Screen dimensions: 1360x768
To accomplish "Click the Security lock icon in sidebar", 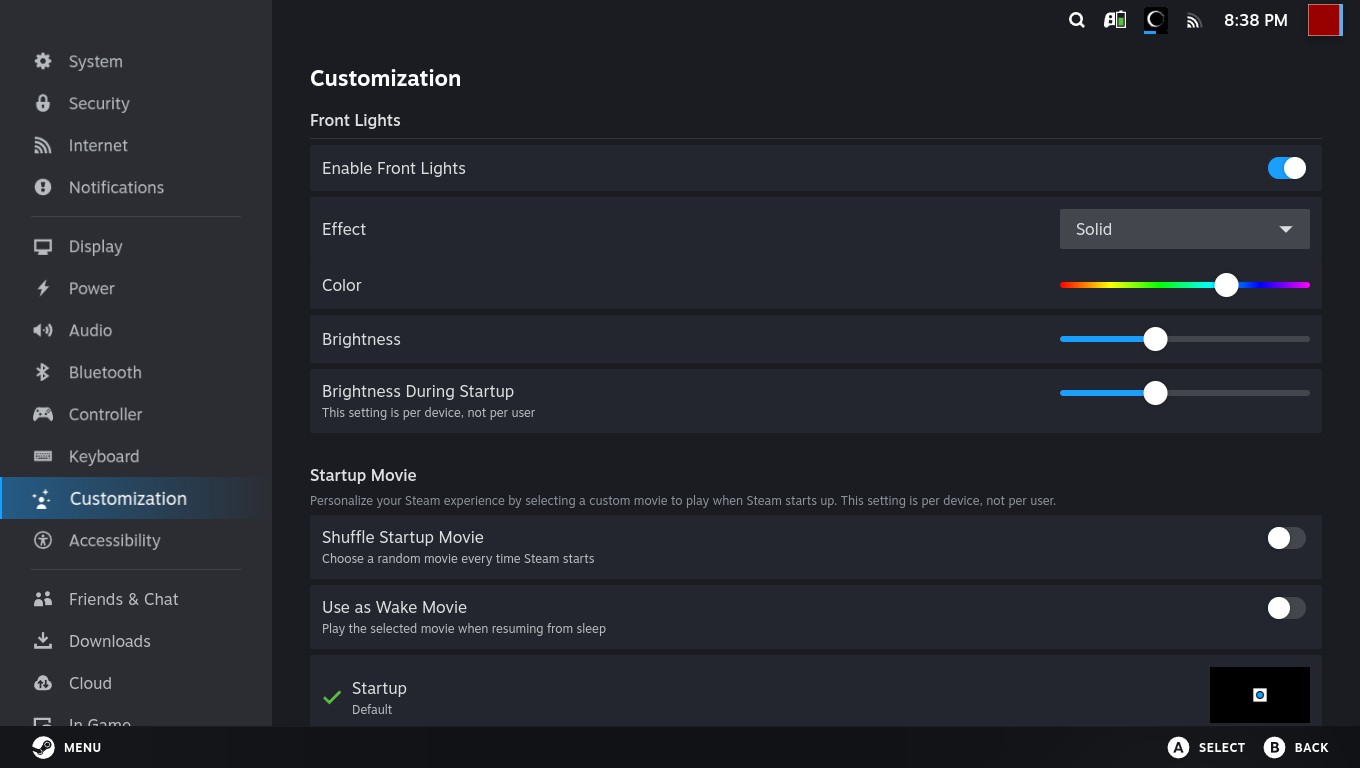I will point(43,103).
